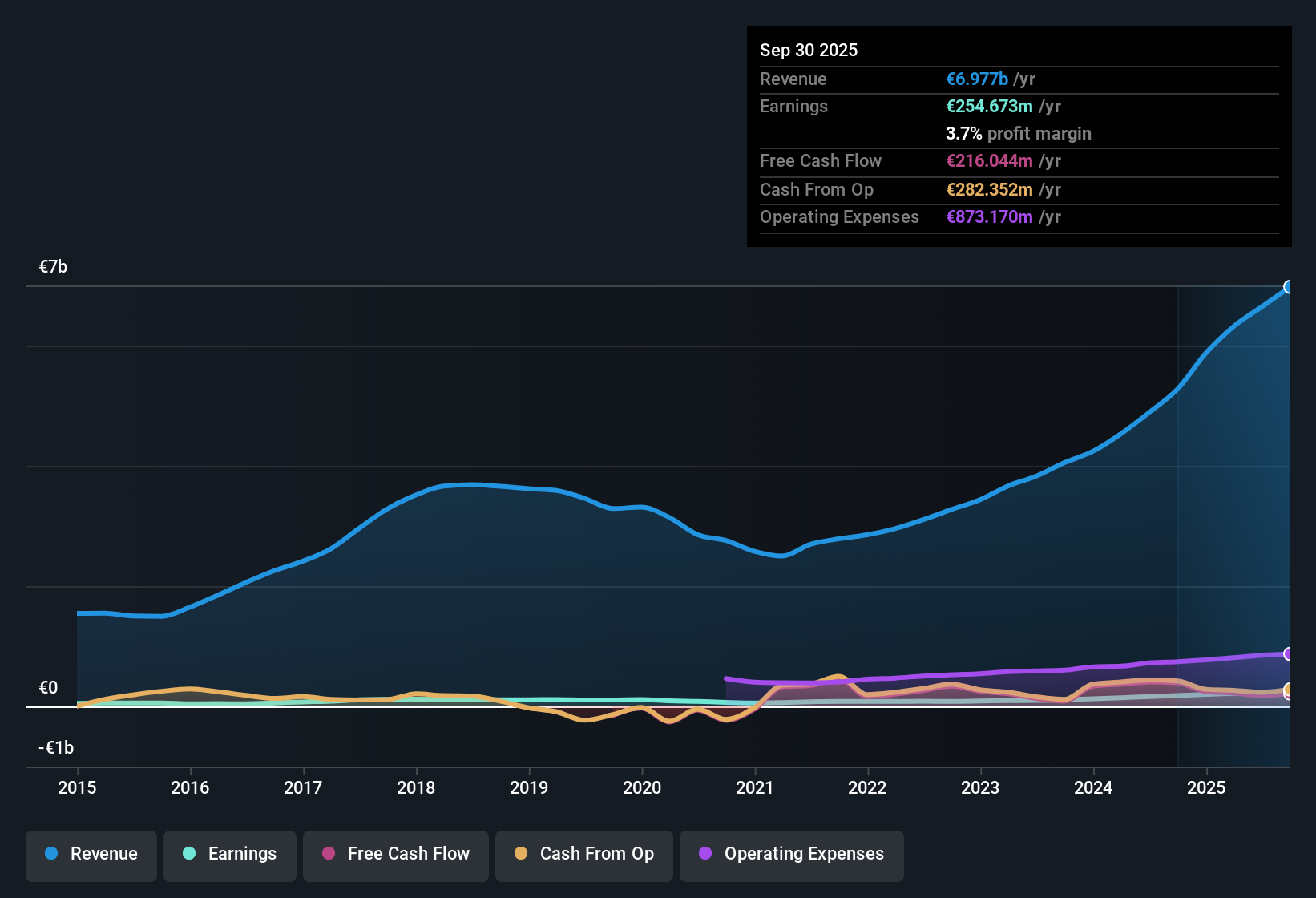Expand the Operating Expenses legend pill
This screenshot has width=1316, height=898.
791,854
